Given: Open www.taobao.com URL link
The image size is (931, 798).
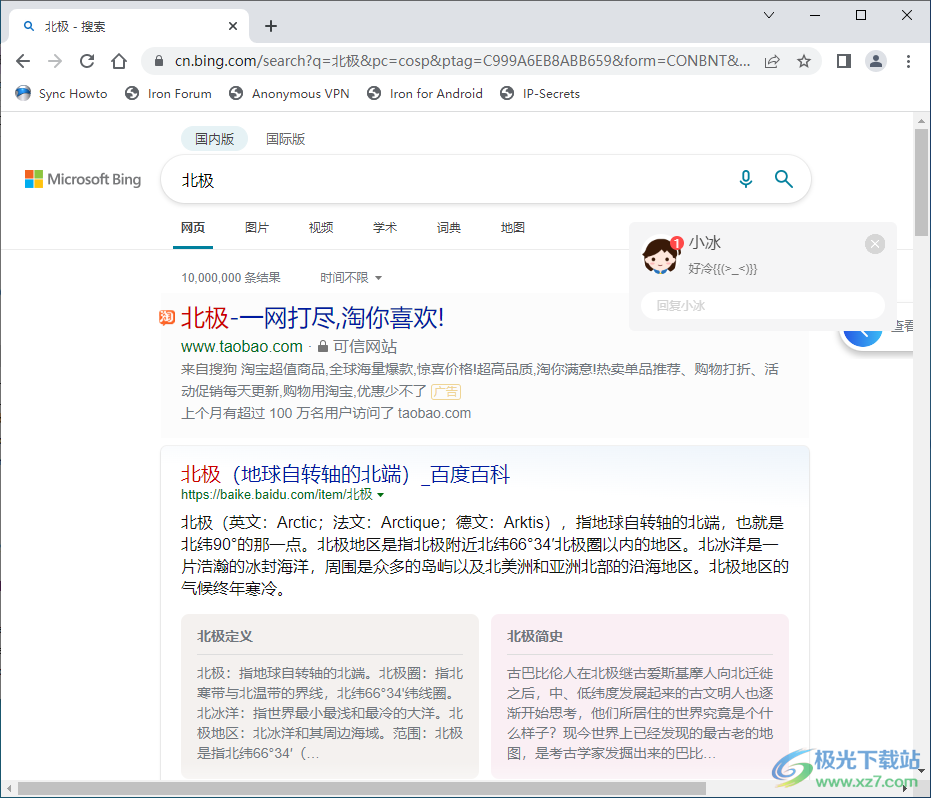Looking at the screenshot, I should [x=242, y=346].
